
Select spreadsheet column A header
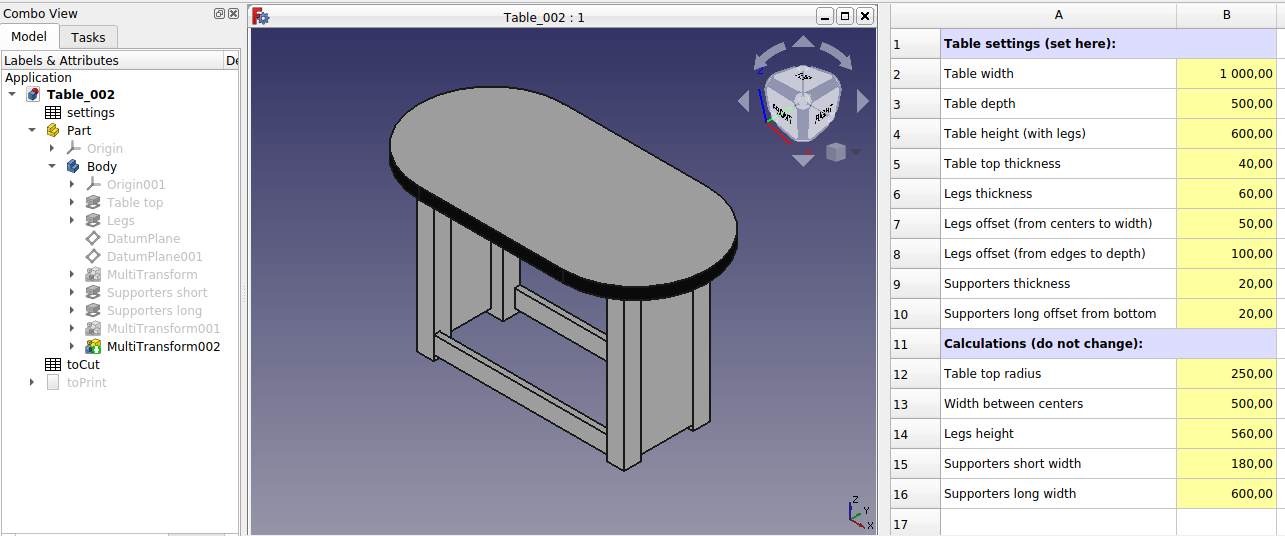point(1058,15)
